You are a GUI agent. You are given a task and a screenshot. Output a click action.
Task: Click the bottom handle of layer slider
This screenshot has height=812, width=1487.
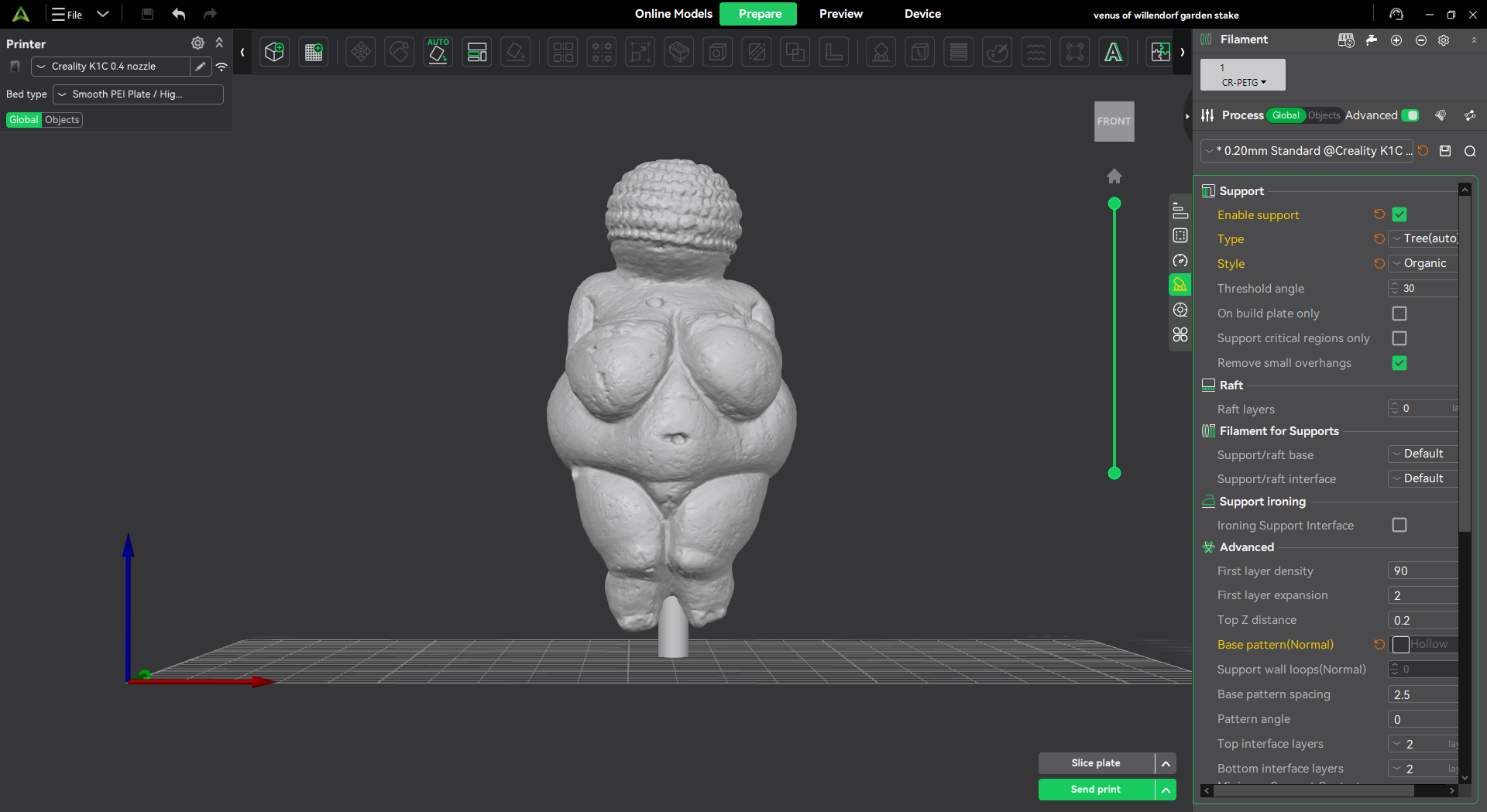point(1114,473)
